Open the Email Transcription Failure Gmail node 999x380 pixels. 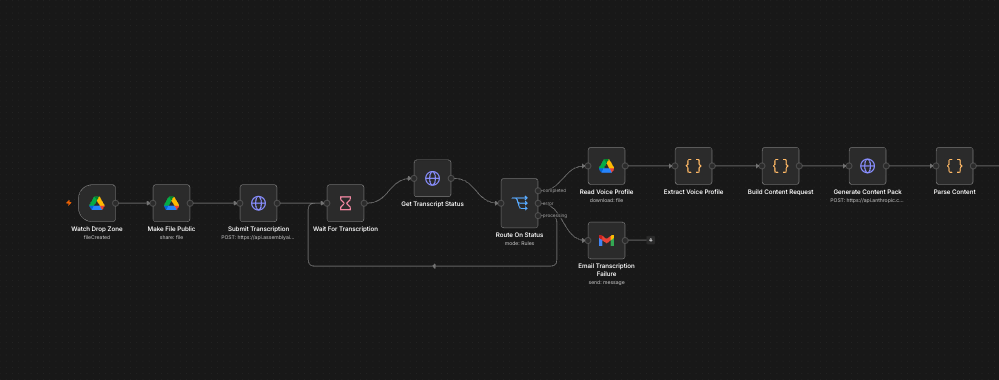tap(606, 240)
